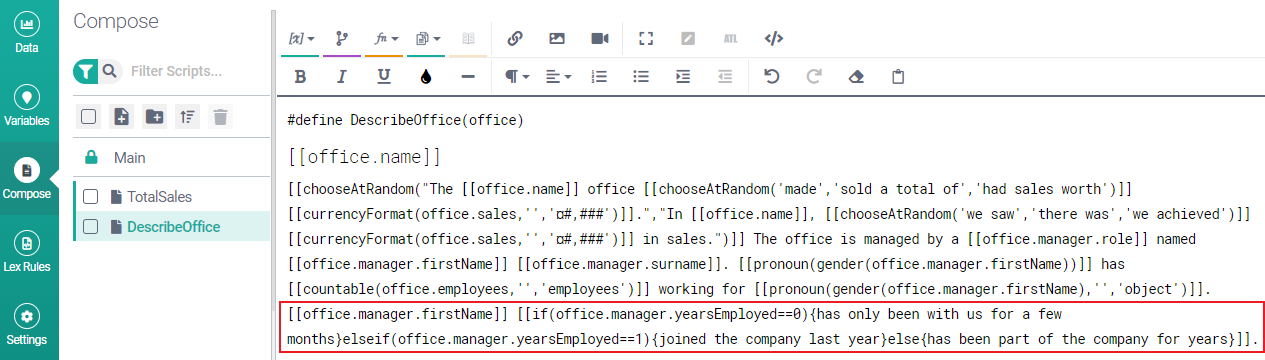Redo the last undone edit
This screenshot has width=1265, height=360.
(x=814, y=76)
